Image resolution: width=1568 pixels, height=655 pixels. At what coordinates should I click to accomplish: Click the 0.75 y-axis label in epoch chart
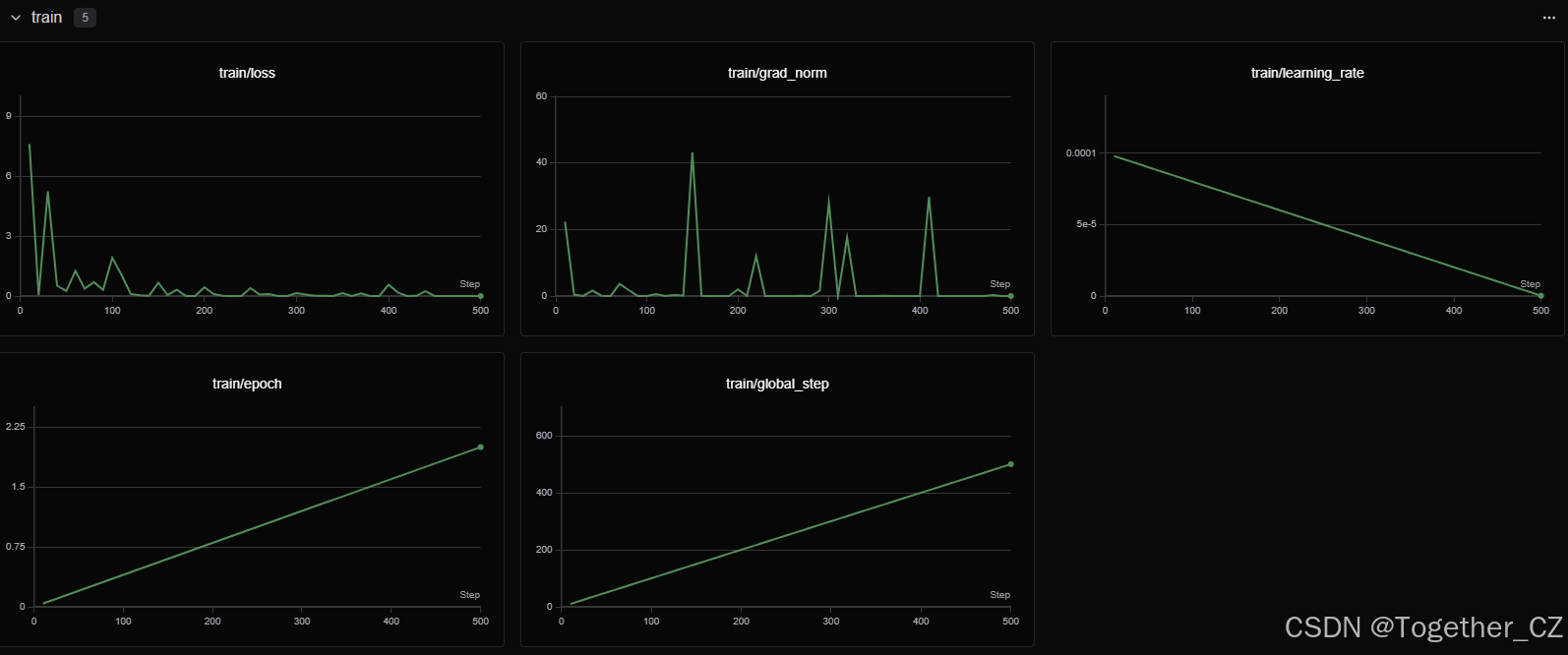15,547
